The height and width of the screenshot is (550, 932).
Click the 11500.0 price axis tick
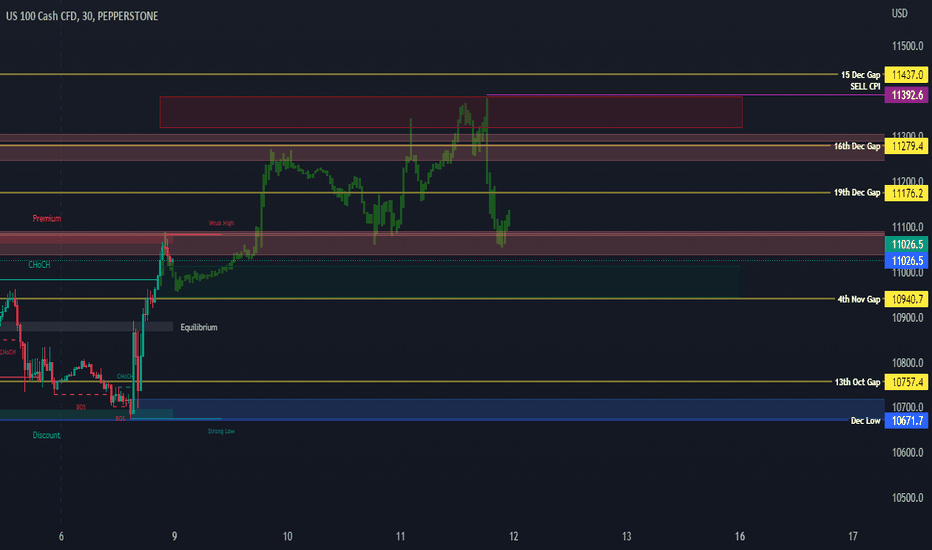pos(907,46)
